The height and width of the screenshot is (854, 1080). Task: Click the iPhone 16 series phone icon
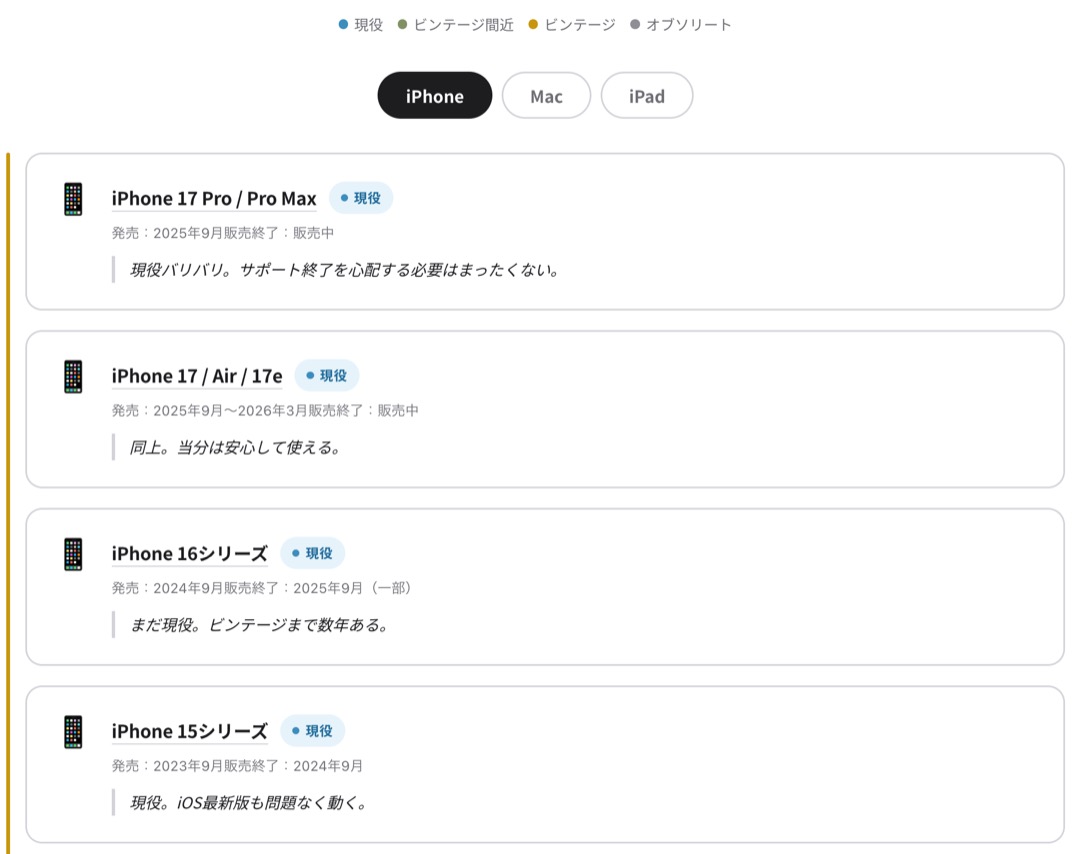73,554
